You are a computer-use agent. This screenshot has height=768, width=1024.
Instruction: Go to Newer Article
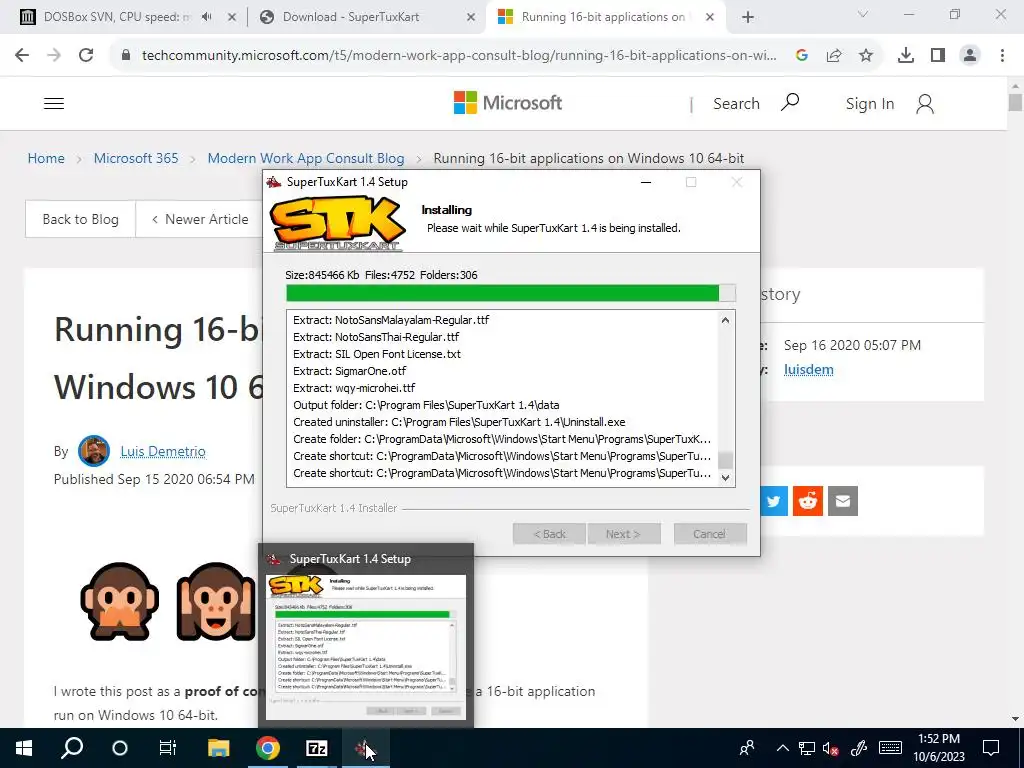tap(200, 219)
